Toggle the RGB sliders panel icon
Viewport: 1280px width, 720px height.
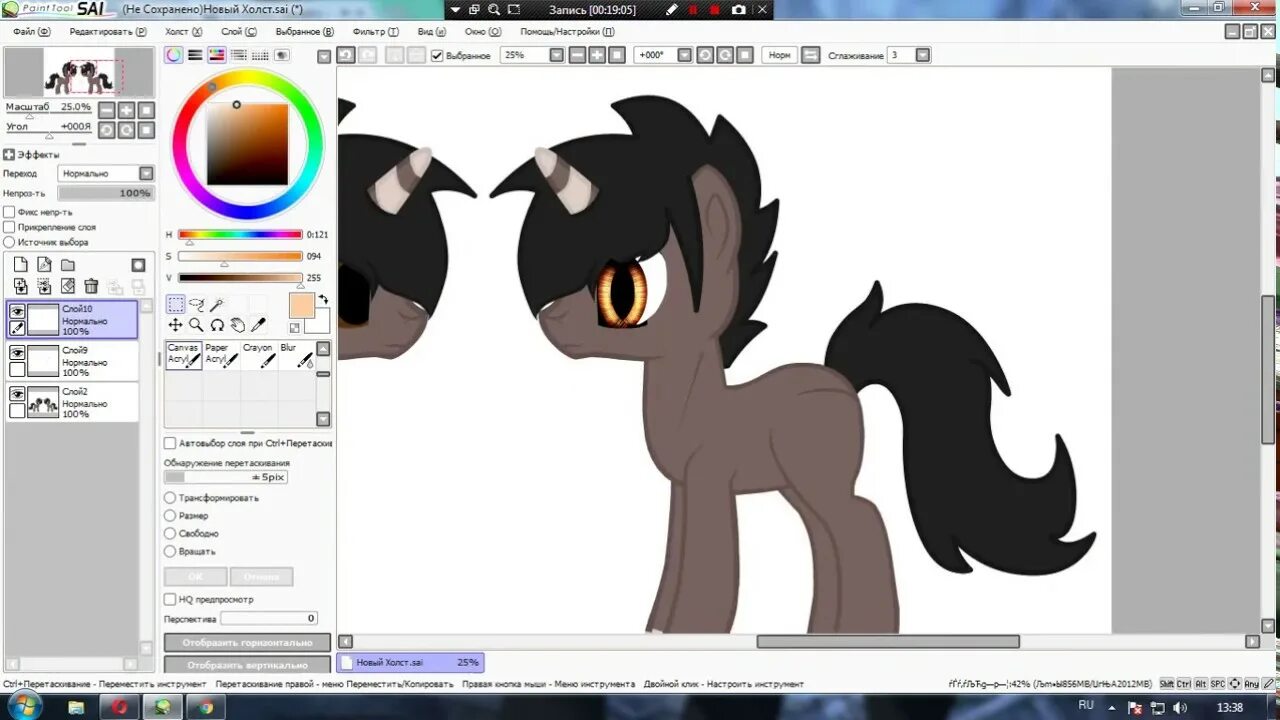point(195,56)
